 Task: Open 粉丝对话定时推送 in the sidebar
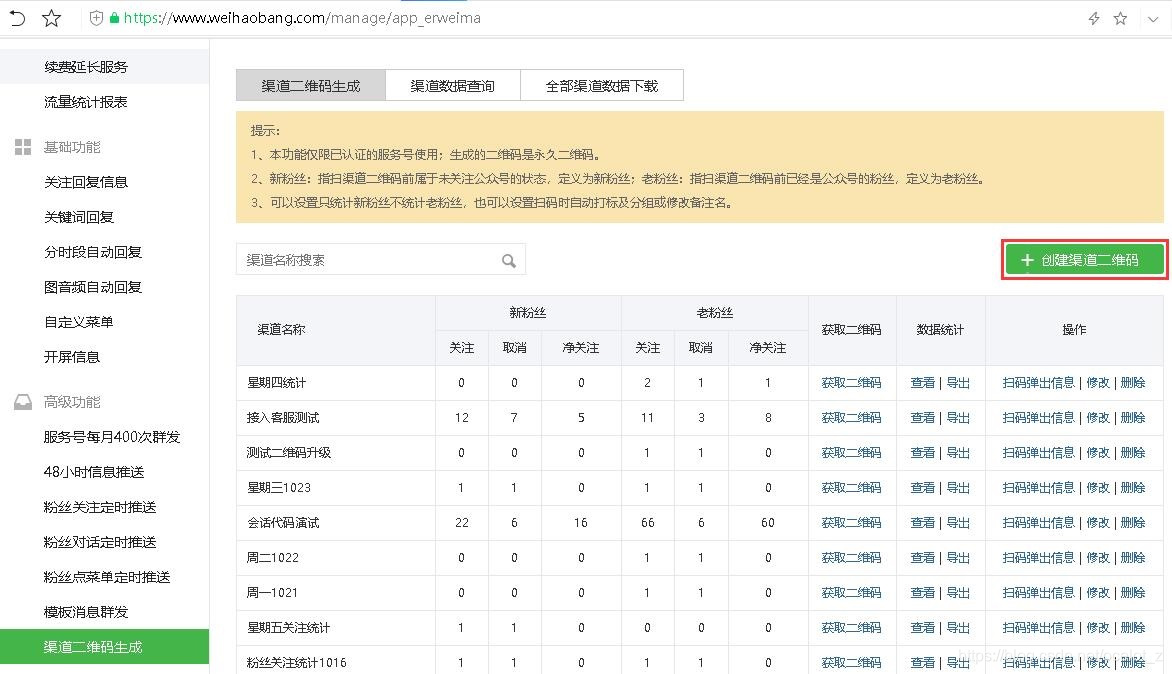coord(100,542)
